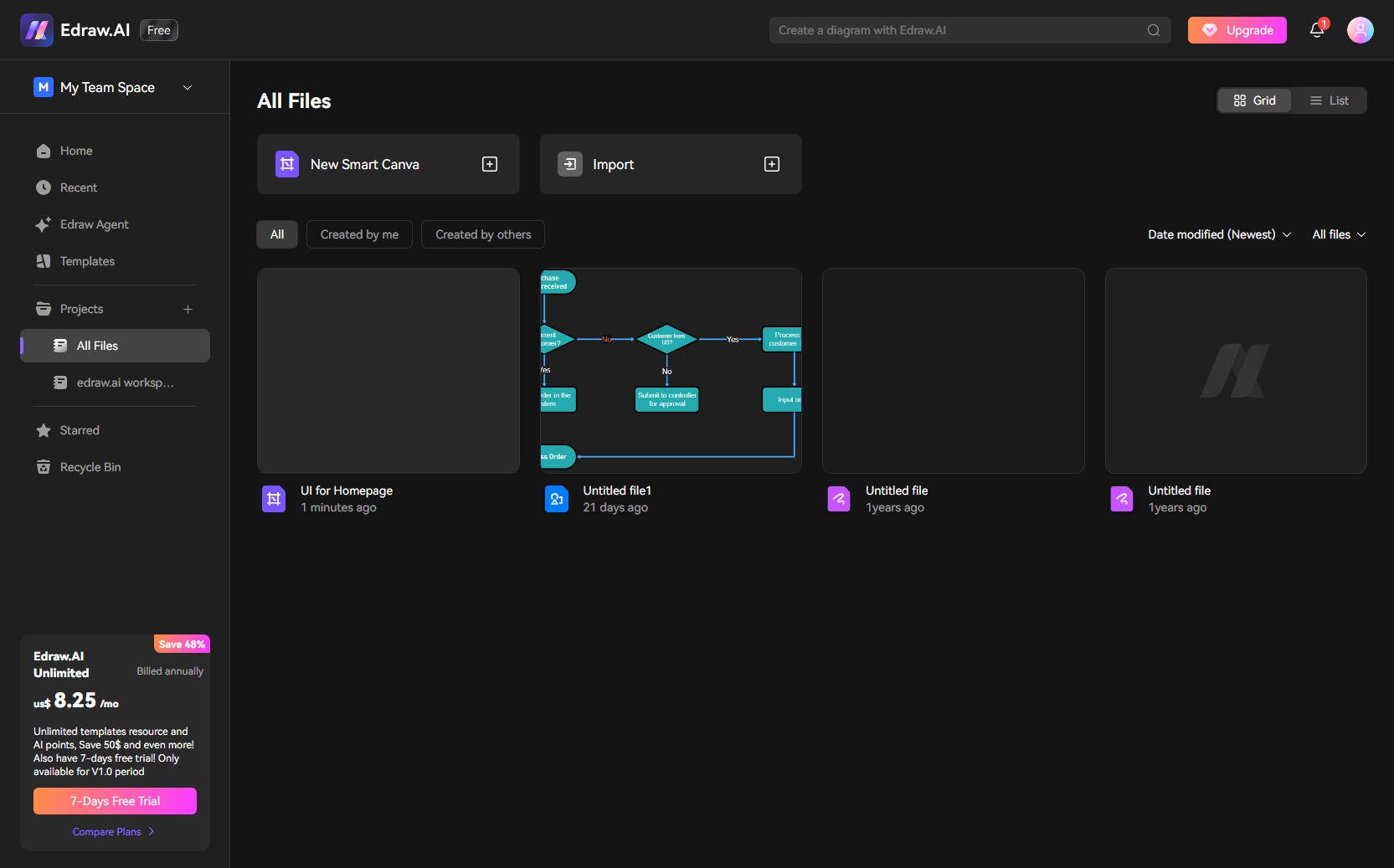The image size is (1394, 868).
Task: Open the Untitled file1 flowchart thumbnail
Action: point(670,371)
